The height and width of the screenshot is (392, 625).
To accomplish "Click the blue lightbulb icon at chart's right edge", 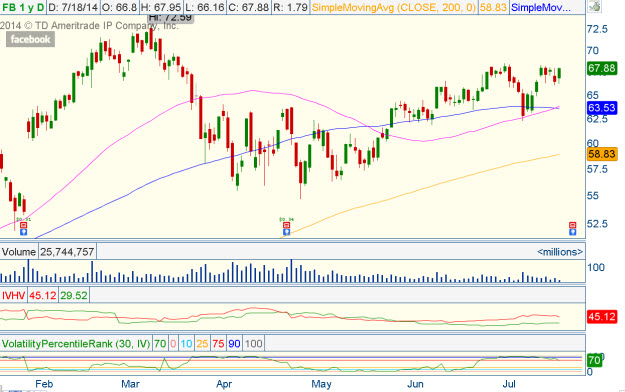I will (x=572, y=232).
